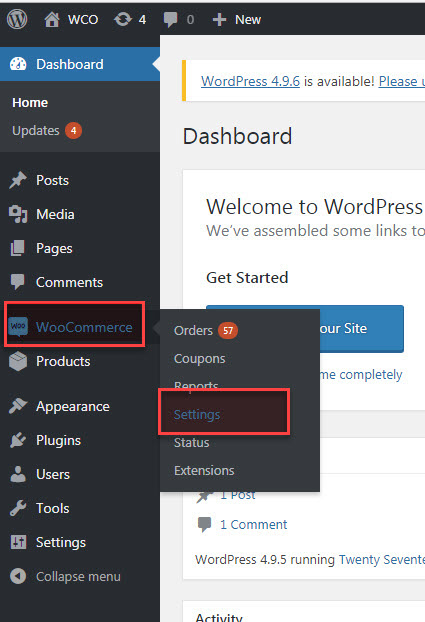
Task: Click the WCO site name text
Action: (83, 19)
